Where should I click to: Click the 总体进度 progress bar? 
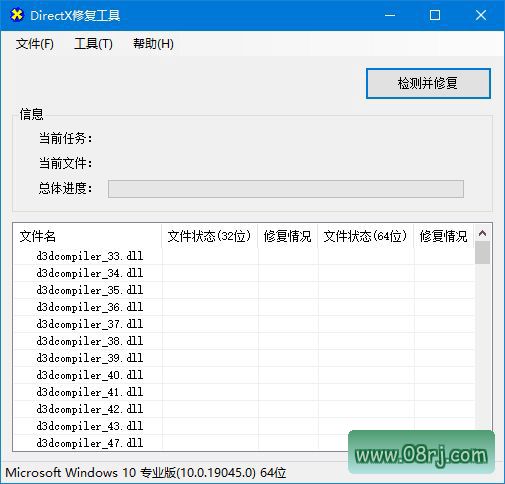(286, 189)
